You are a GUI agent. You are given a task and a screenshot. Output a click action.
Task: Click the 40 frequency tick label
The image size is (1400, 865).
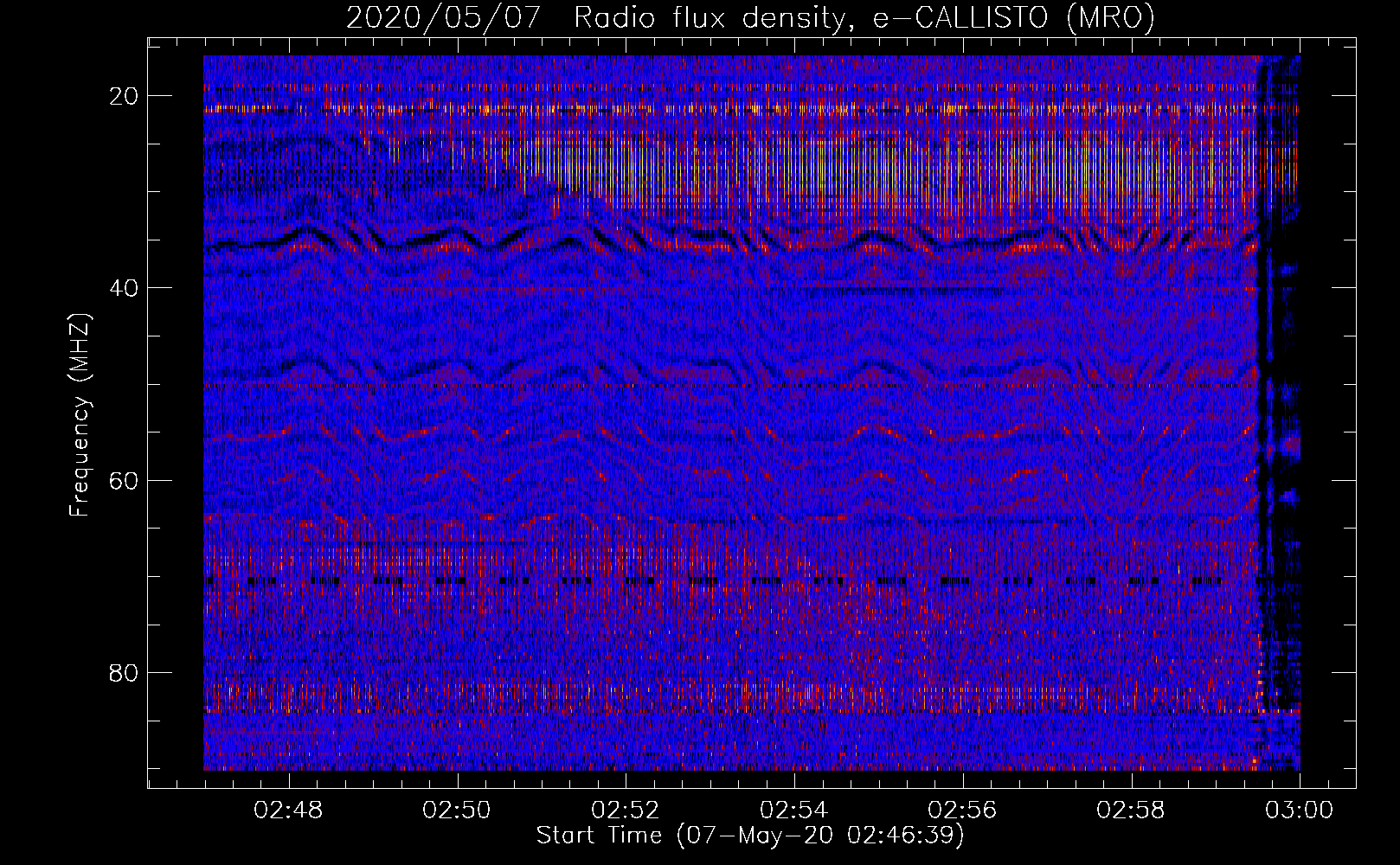(x=125, y=288)
